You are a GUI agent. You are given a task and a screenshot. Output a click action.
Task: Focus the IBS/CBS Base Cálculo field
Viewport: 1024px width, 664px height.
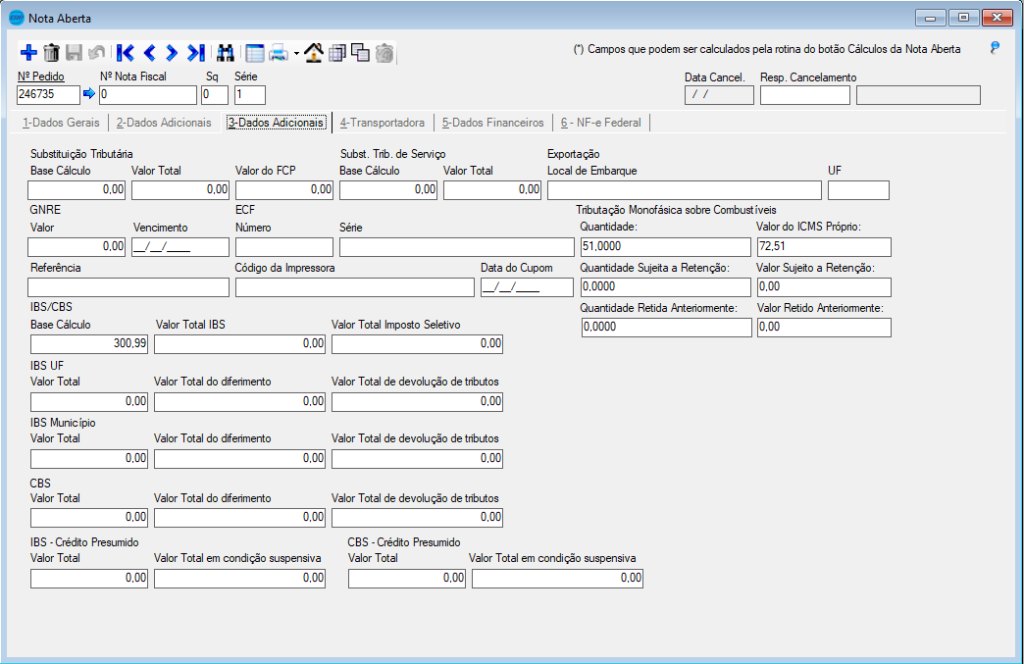pos(89,344)
